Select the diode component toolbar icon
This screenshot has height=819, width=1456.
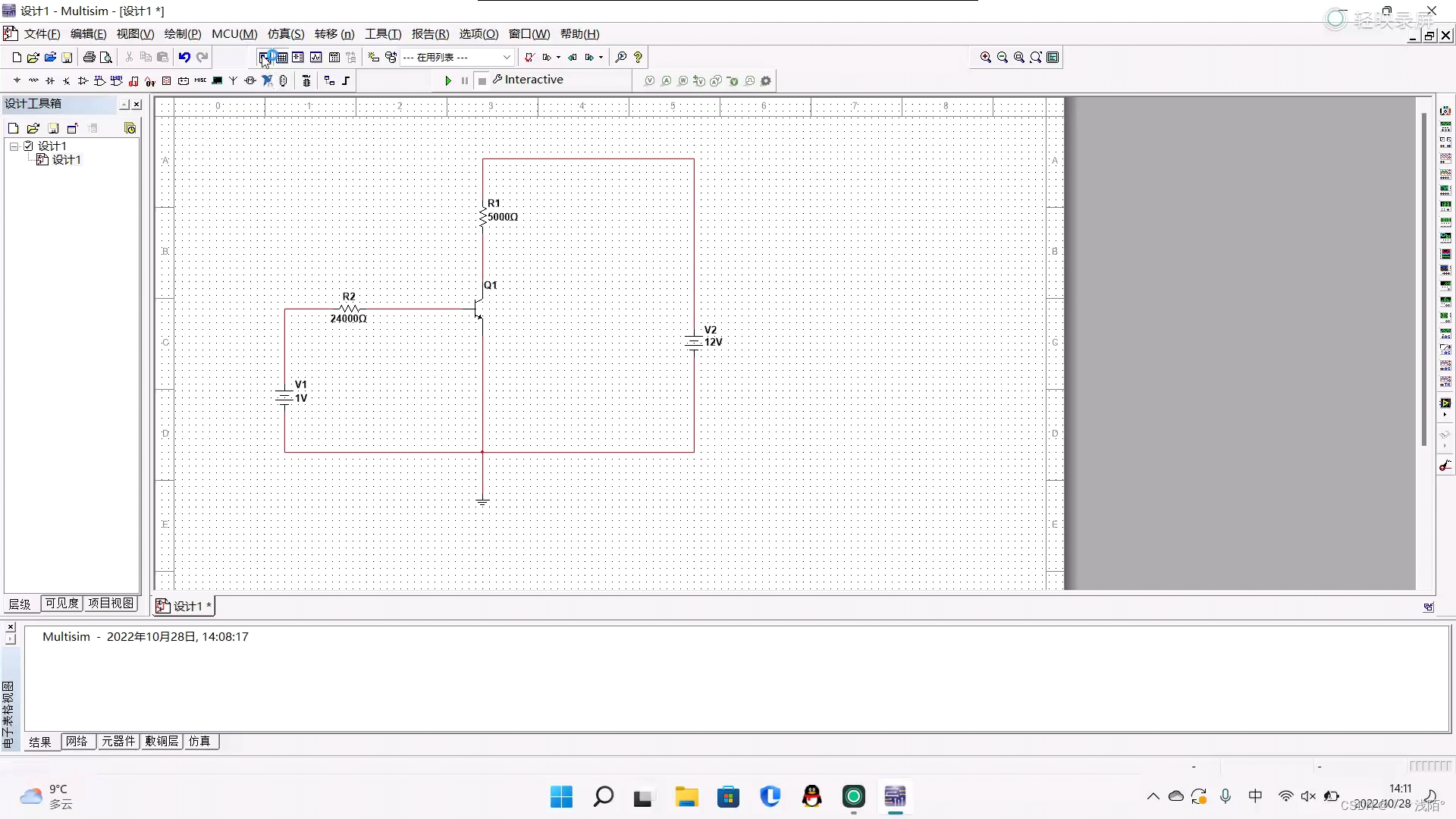(x=50, y=80)
